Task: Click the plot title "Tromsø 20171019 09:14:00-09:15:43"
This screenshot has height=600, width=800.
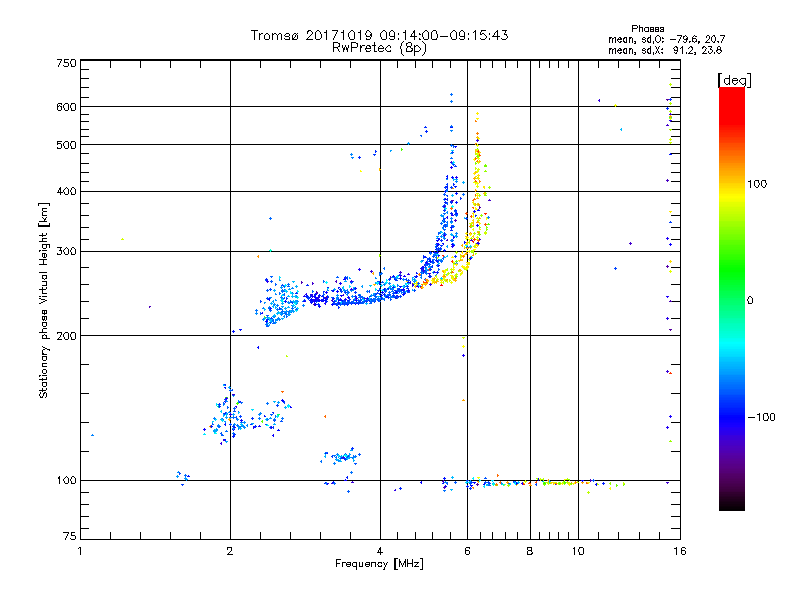Action: click(379, 35)
